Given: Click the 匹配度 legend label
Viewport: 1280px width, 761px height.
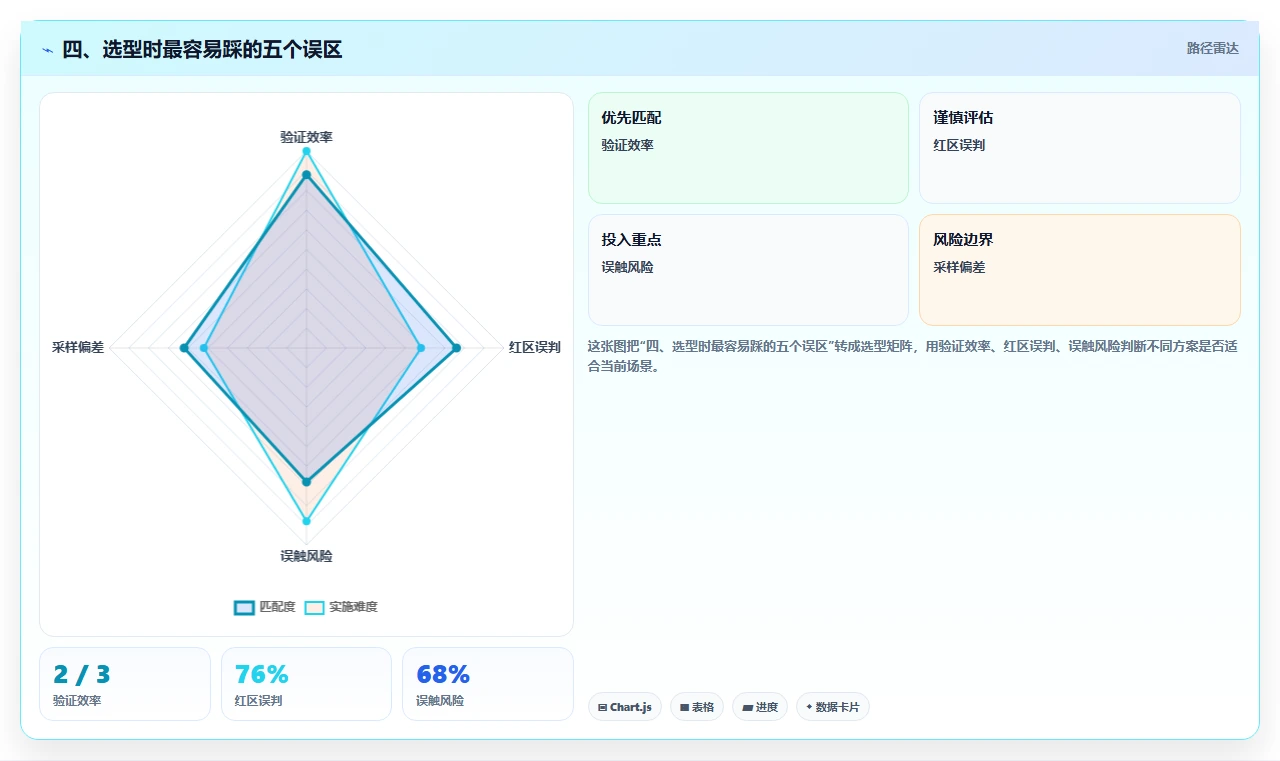Looking at the screenshot, I should click(277, 607).
